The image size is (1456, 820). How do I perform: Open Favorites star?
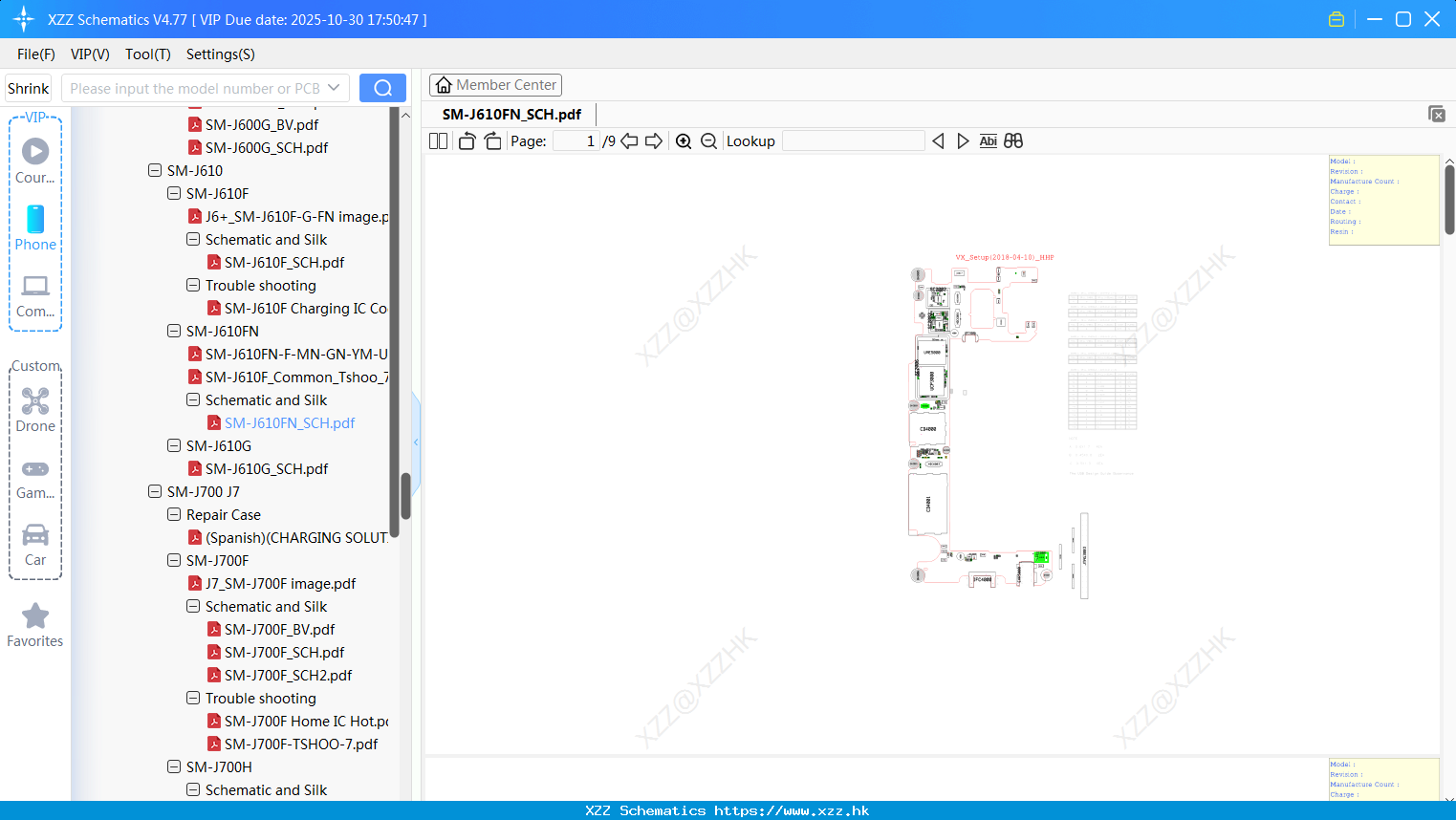35,625
